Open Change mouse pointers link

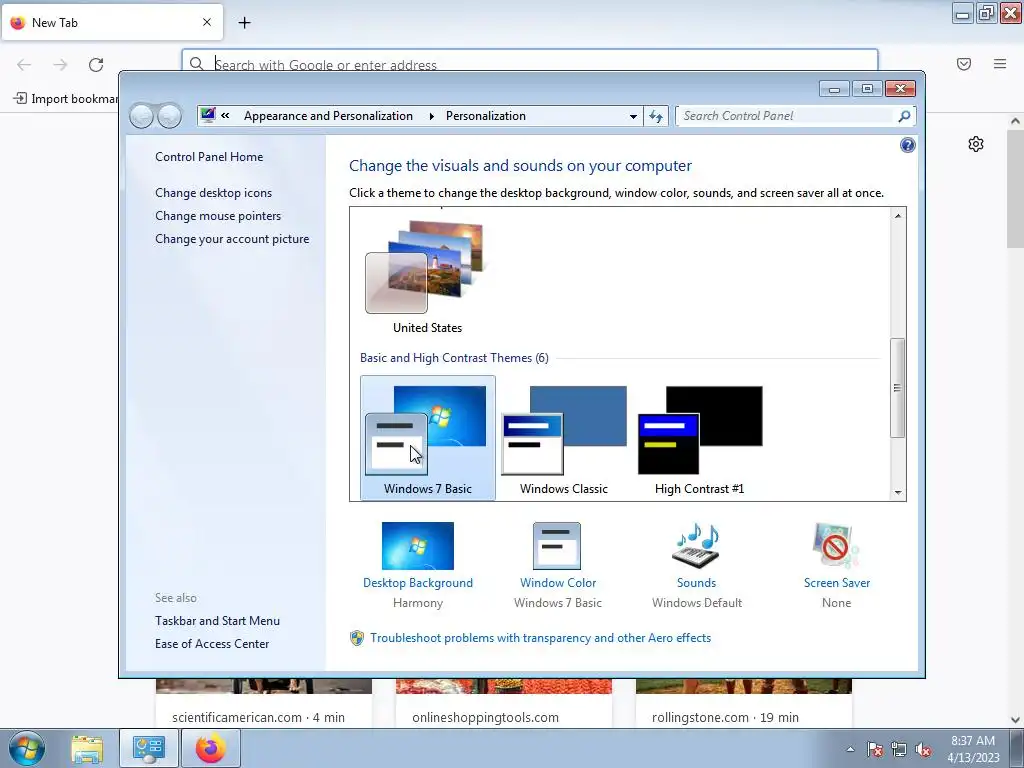tap(218, 216)
